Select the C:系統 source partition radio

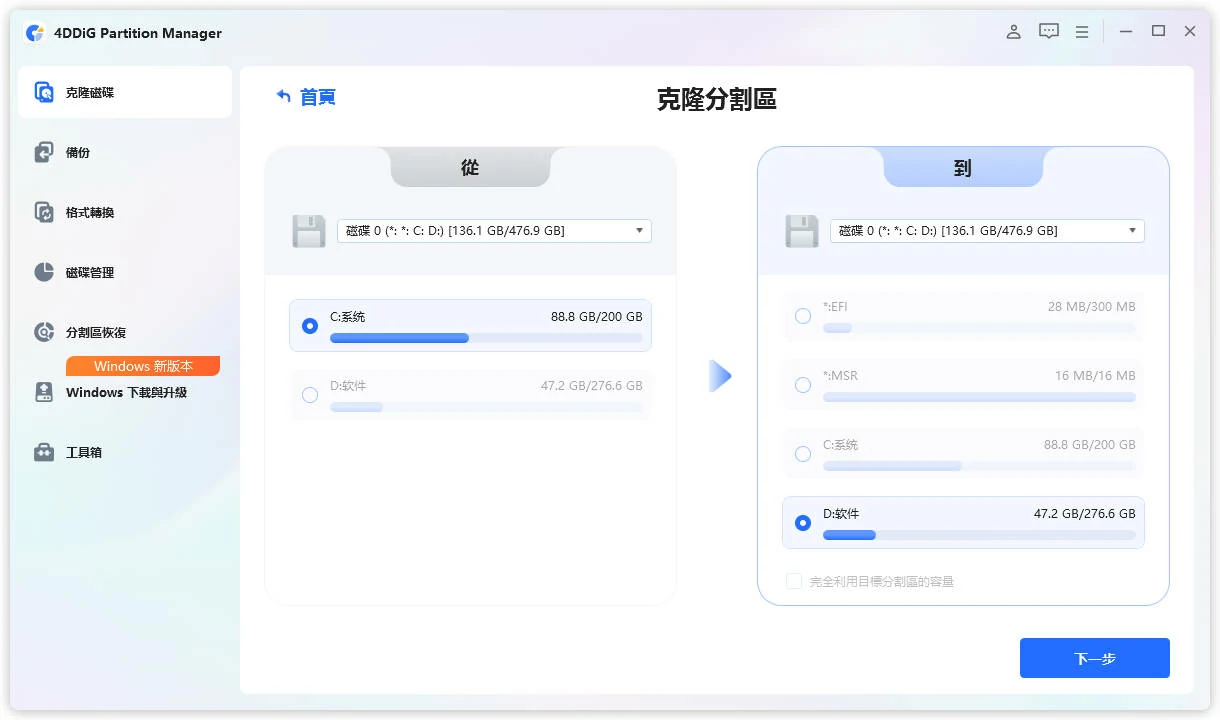point(310,325)
